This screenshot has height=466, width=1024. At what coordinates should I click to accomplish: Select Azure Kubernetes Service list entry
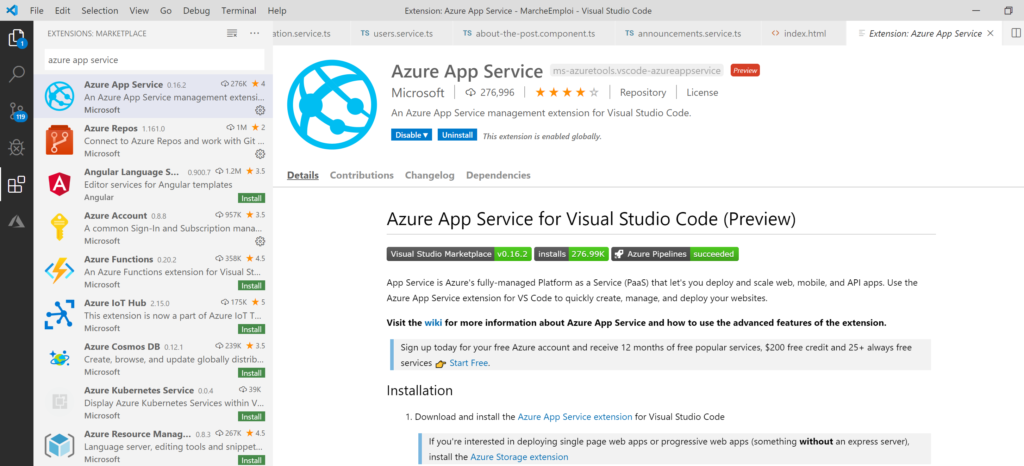[x=153, y=402]
